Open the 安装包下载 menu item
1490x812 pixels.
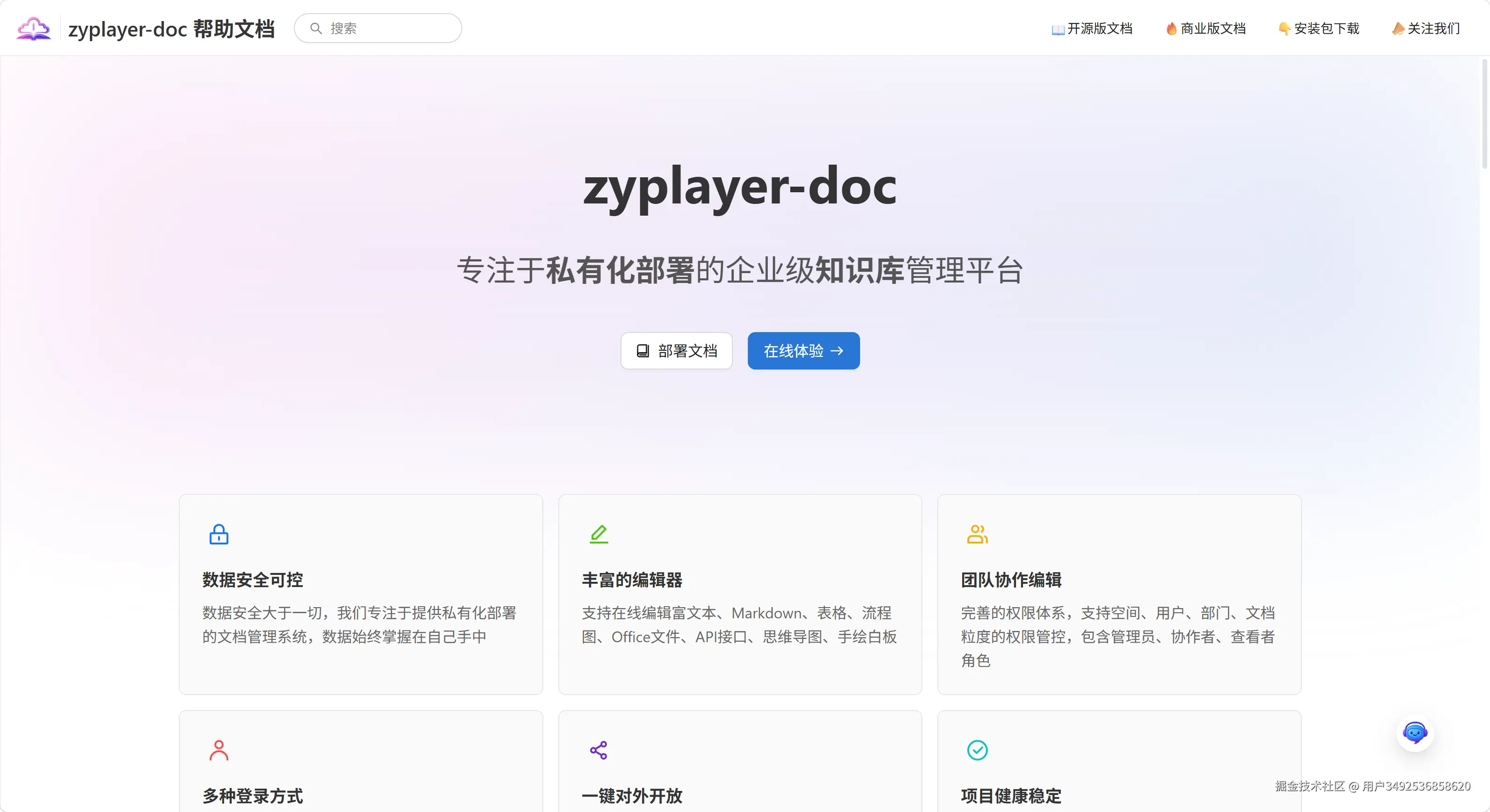pyautogui.click(x=1319, y=29)
